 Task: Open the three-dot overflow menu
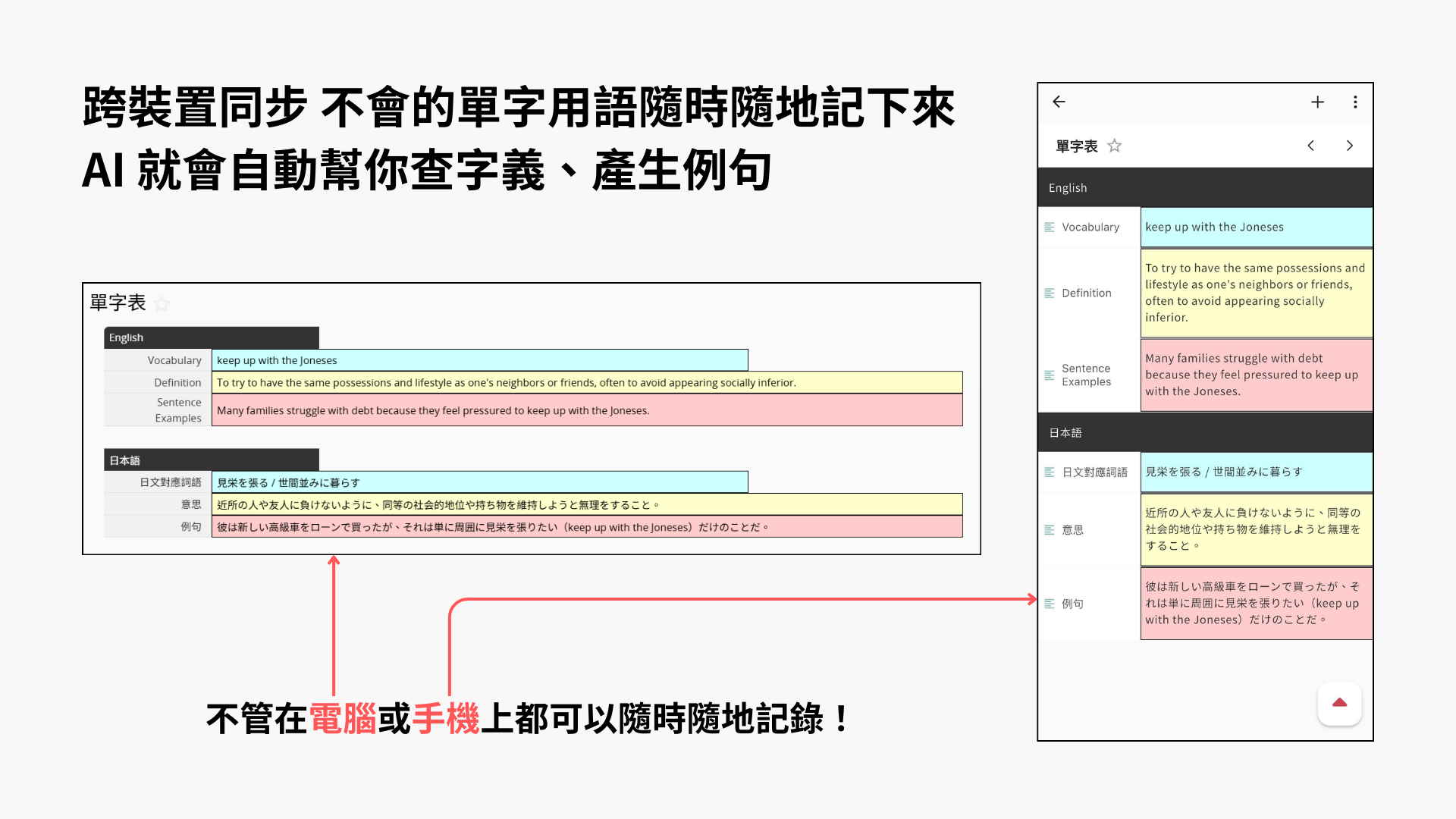(1355, 102)
